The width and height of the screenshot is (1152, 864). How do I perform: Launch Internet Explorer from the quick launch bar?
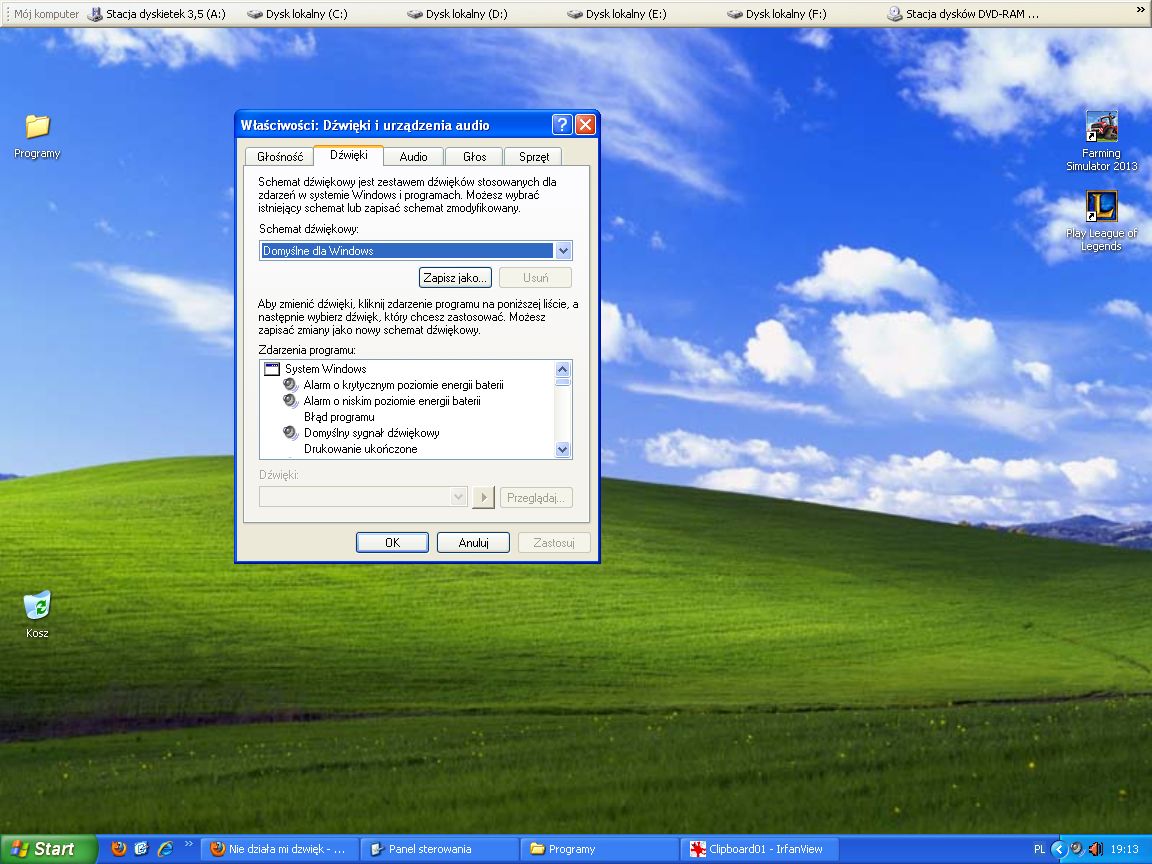click(166, 849)
